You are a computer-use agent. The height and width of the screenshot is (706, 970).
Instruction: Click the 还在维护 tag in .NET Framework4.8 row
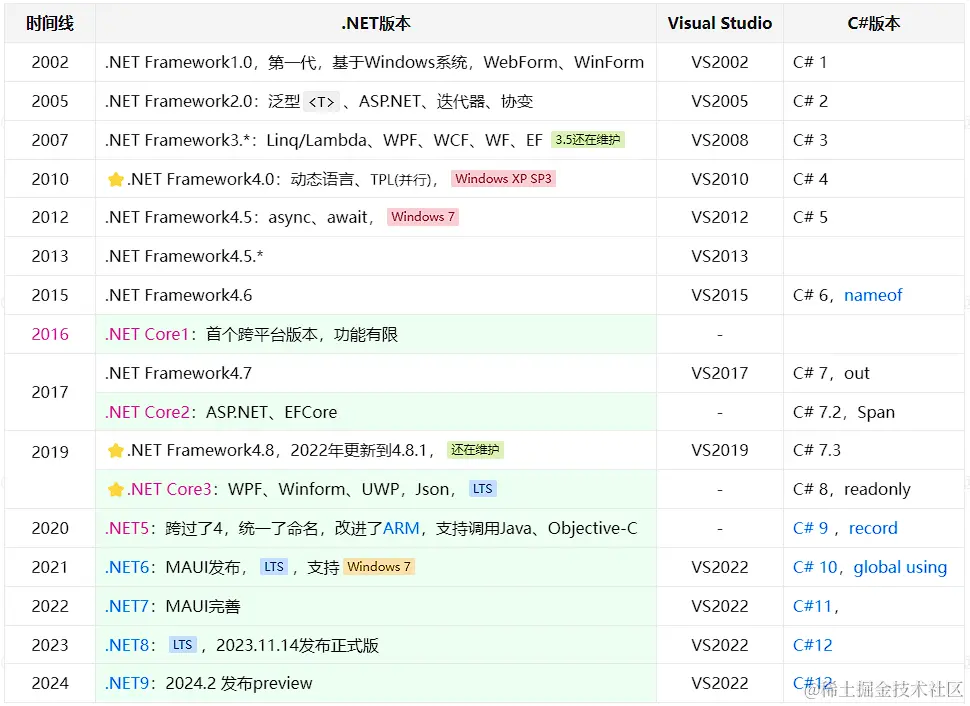(474, 450)
